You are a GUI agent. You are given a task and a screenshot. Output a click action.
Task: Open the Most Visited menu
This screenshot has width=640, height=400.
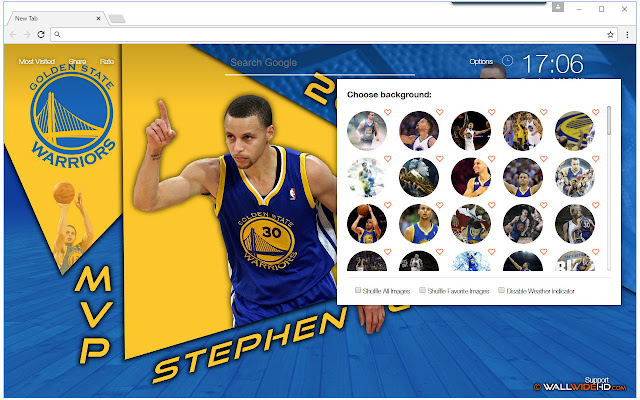point(37,62)
